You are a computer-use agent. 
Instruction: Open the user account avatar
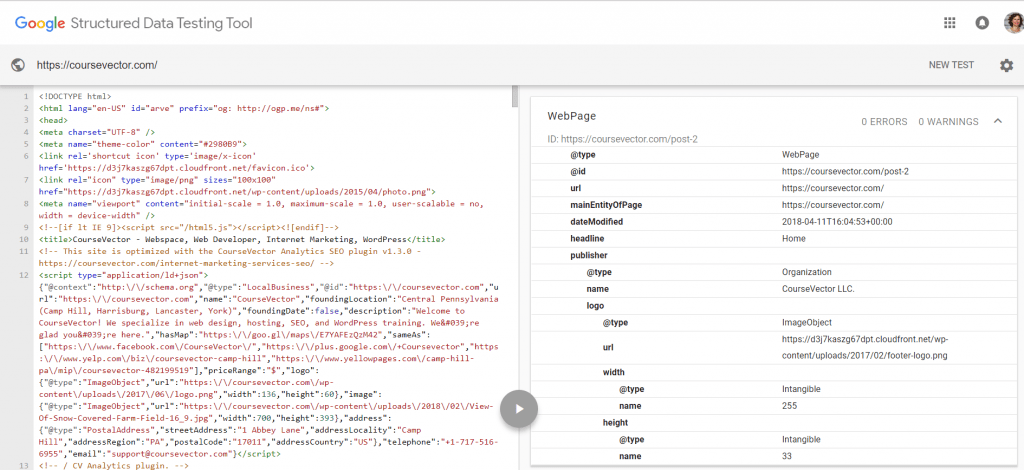(1014, 24)
